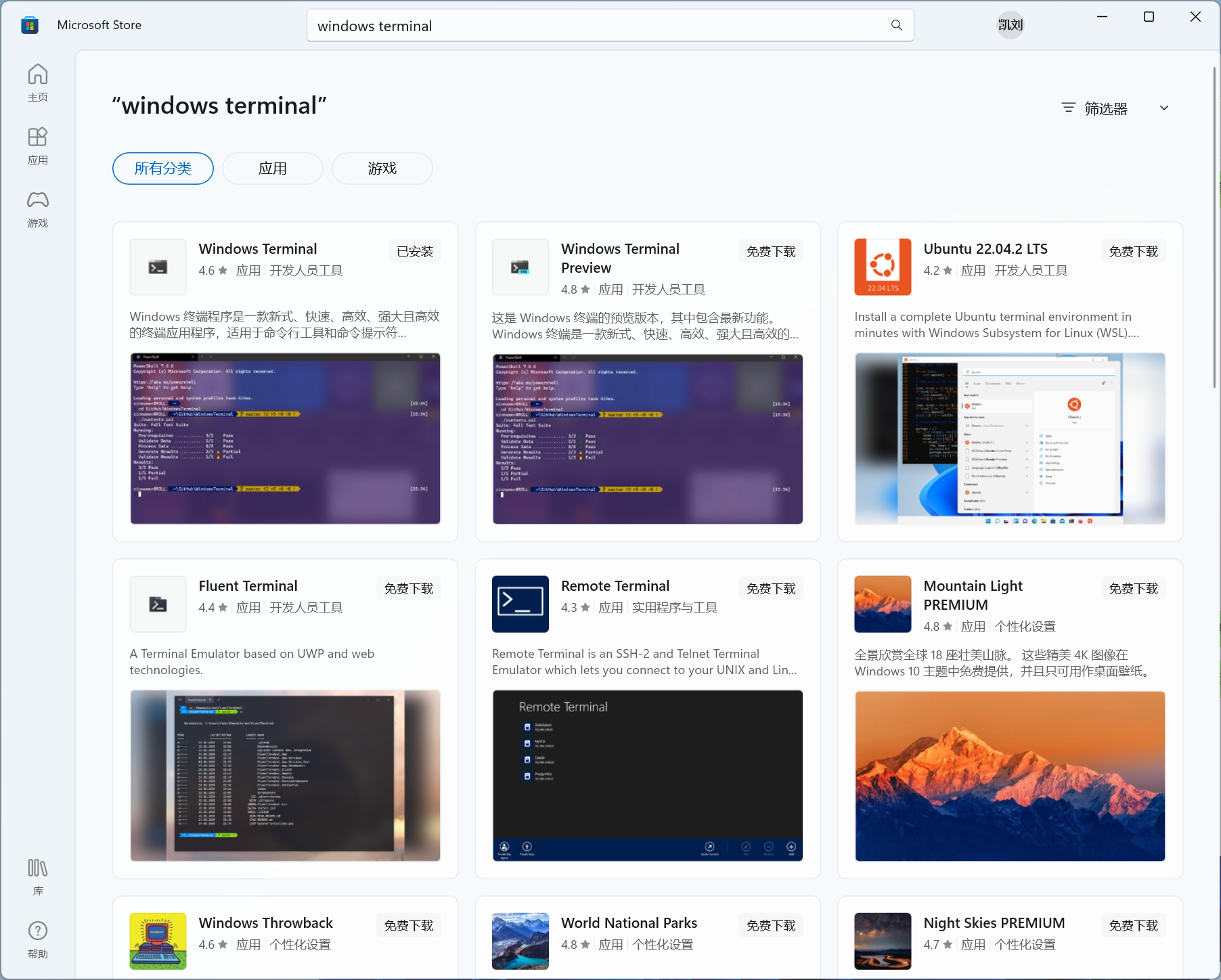The height and width of the screenshot is (980, 1221).
Task: Open the Games (游戏) sidebar section
Action: click(x=38, y=208)
